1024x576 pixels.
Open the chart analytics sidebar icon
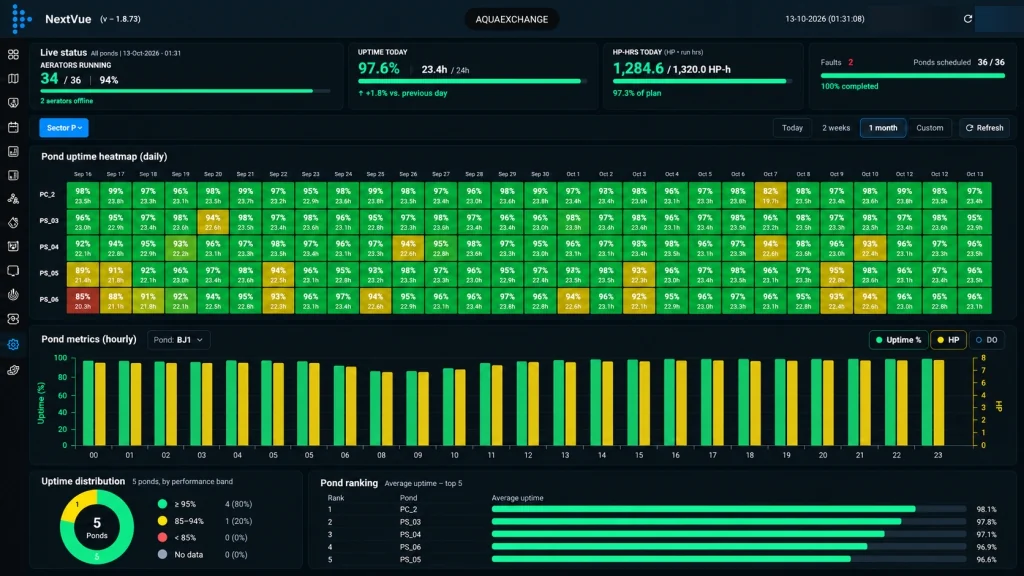pyautogui.click(x=13, y=152)
